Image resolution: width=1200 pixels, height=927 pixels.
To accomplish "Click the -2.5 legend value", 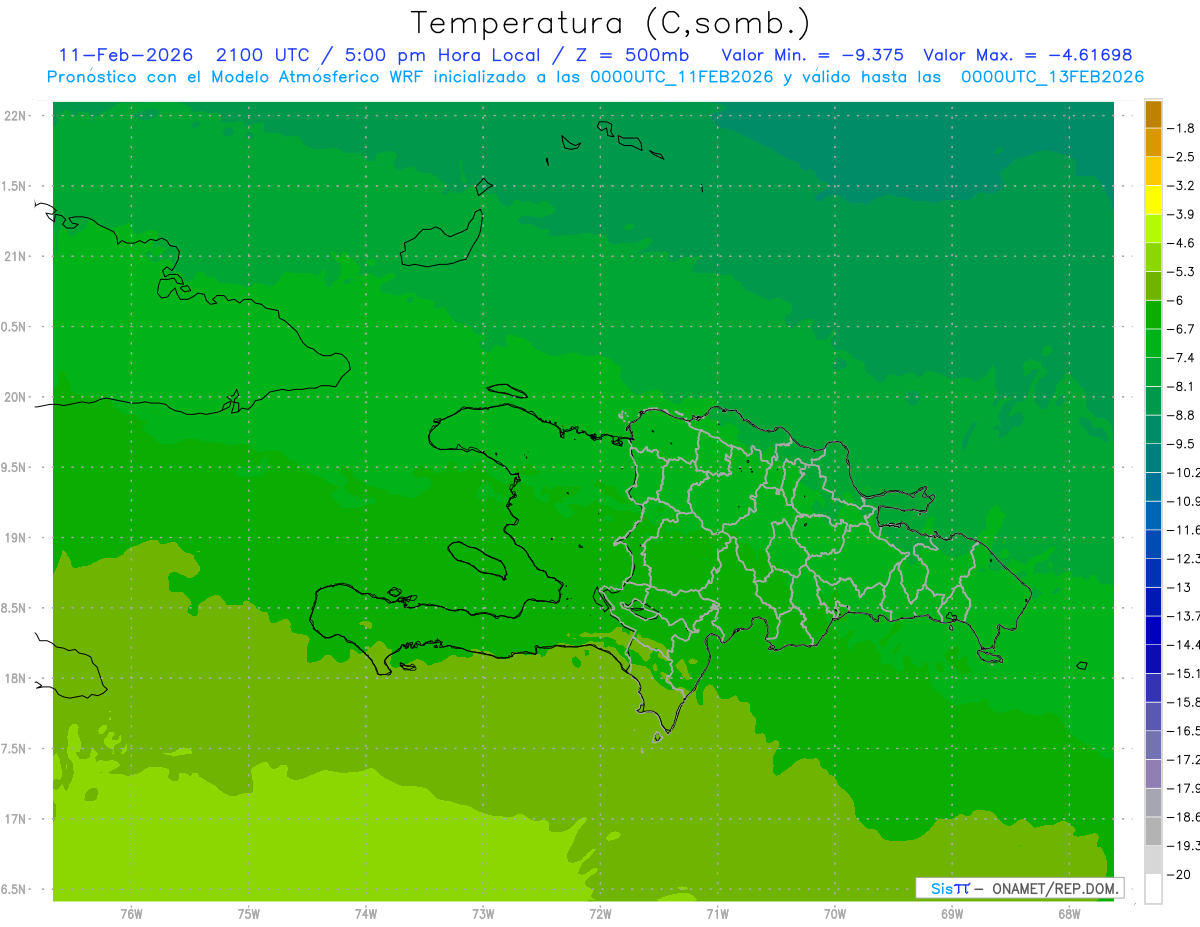I will 1182,157.
